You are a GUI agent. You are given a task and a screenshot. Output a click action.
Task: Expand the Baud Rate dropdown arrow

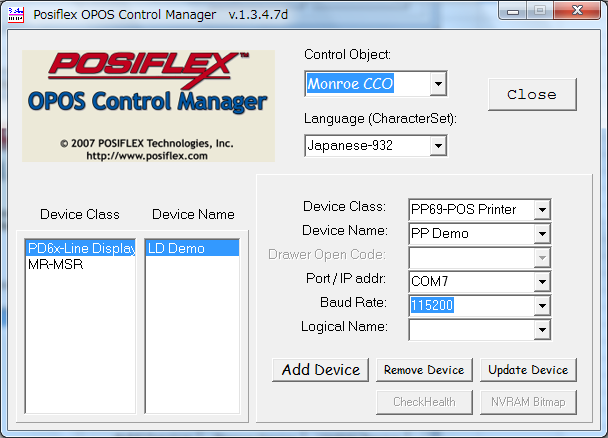[542, 306]
